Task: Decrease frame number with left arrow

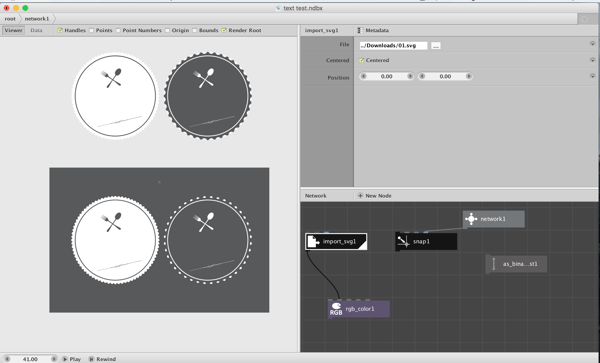Action: click(x=7, y=359)
